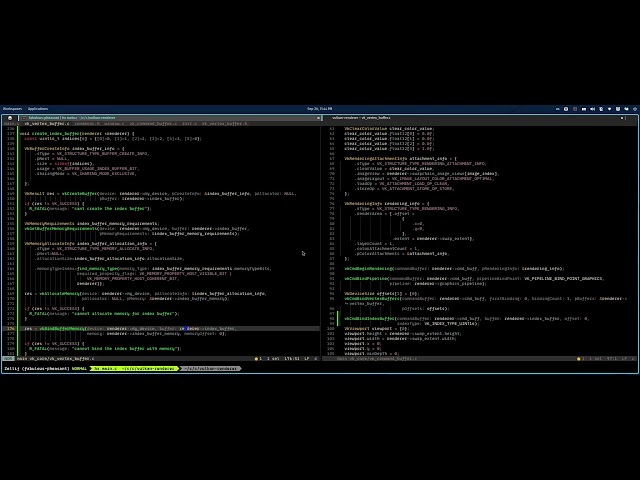Screen dimensions: 640x480
Task: Click the power icon at panel's far right
Action: 635,109
